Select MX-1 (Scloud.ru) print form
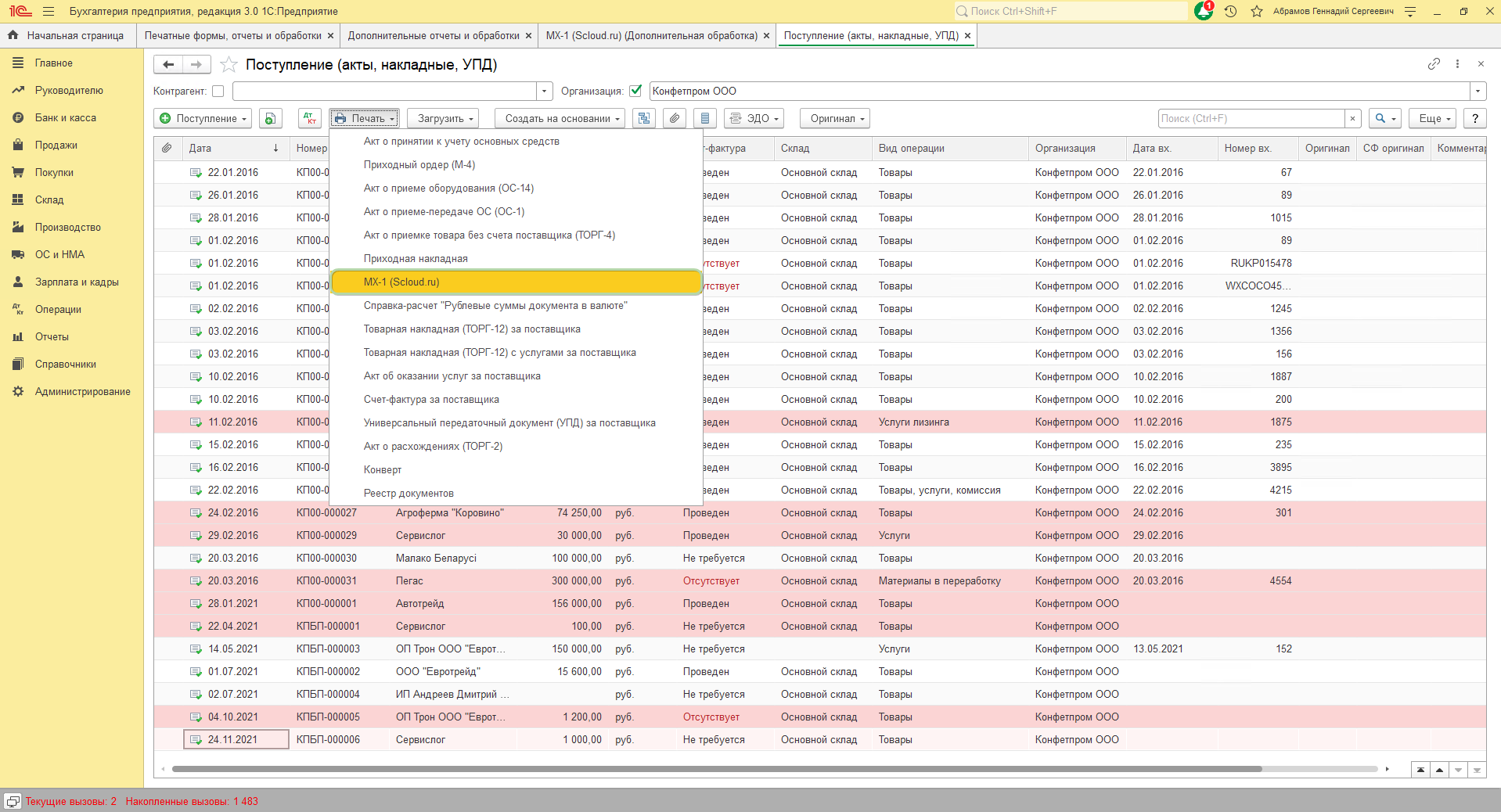This screenshot has height=812, width=1501. (517, 282)
